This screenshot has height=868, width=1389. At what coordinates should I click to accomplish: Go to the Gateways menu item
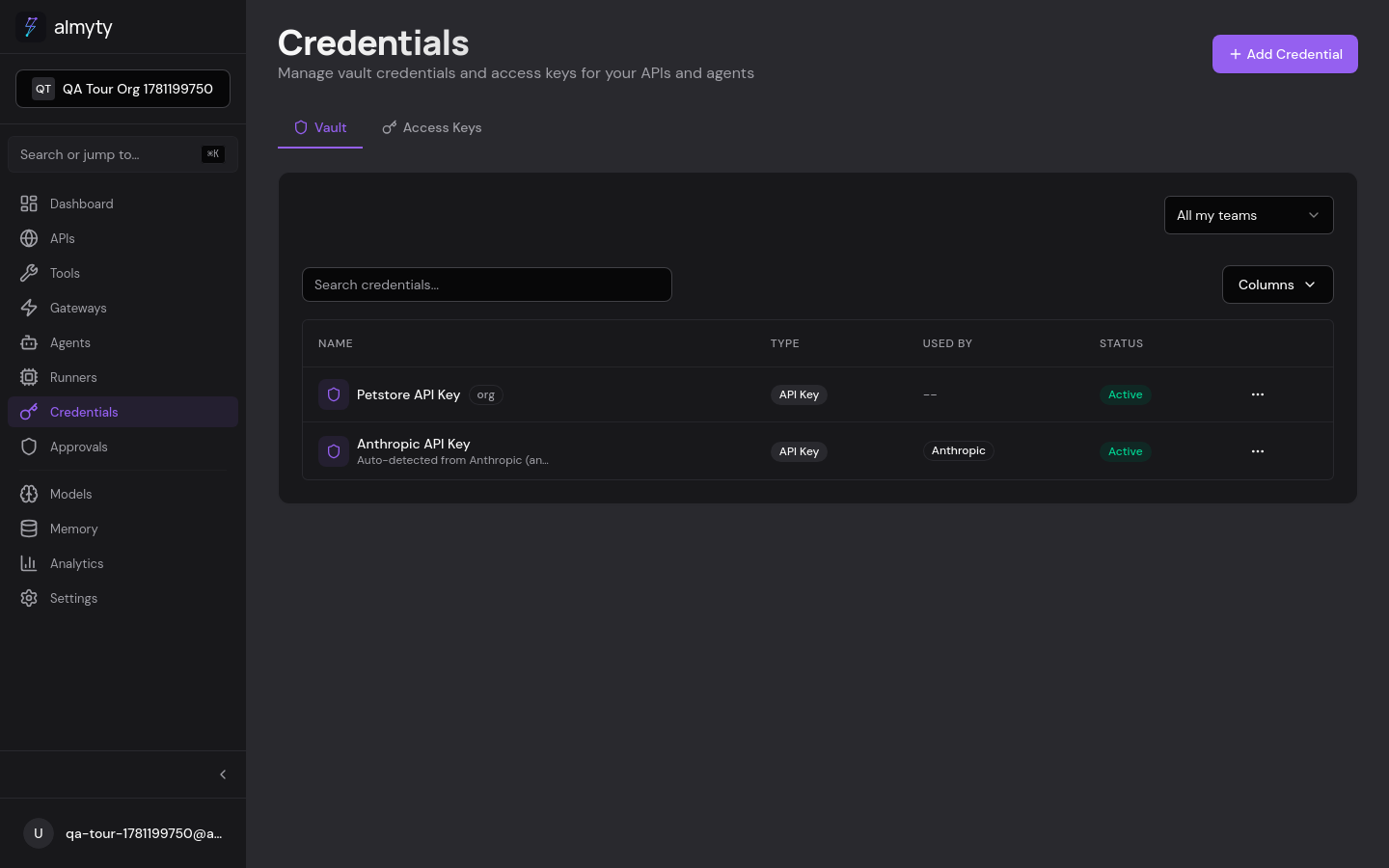point(123,308)
